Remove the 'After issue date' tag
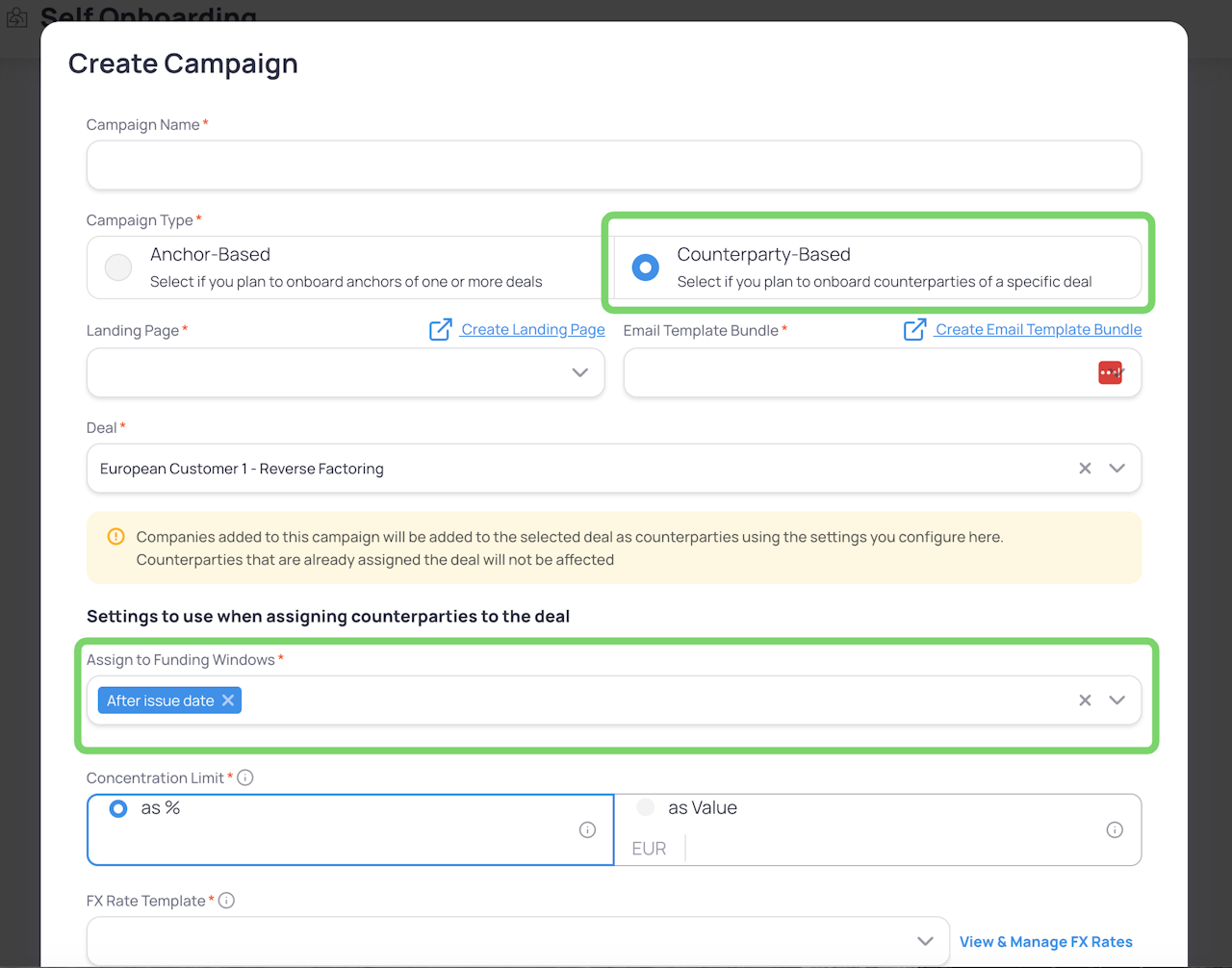Viewport: 1232px width, 968px height. [x=228, y=701]
